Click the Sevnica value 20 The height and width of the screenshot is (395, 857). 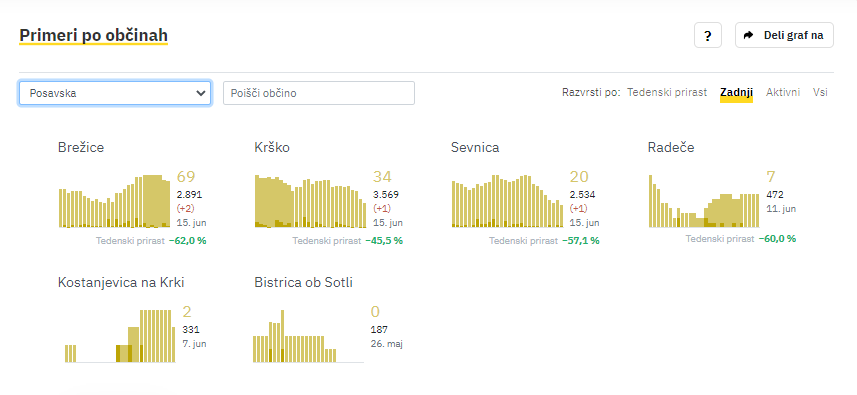pyautogui.click(x=579, y=176)
